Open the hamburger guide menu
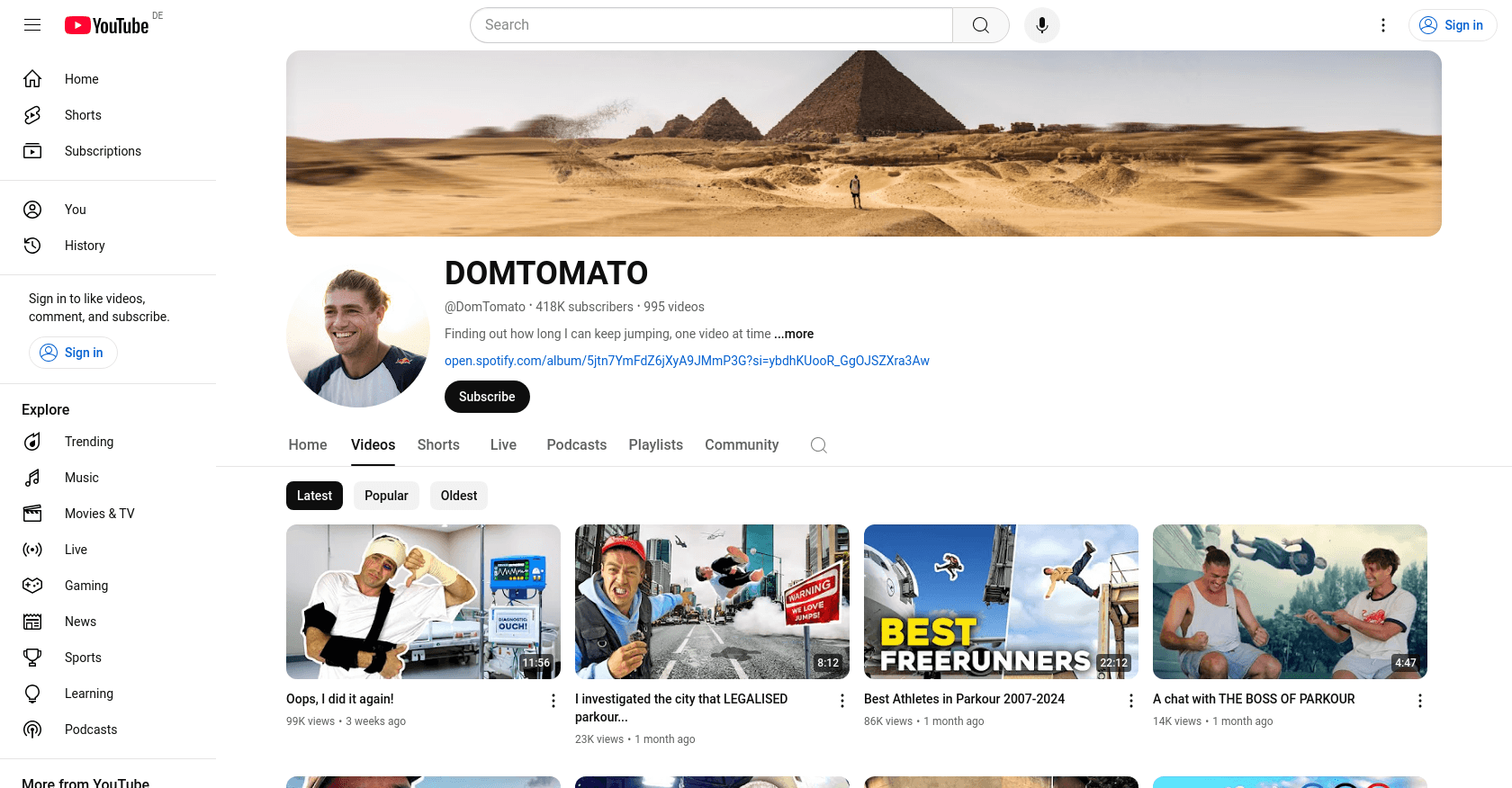The height and width of the screenshot is (788, 1512). (32, 25)
